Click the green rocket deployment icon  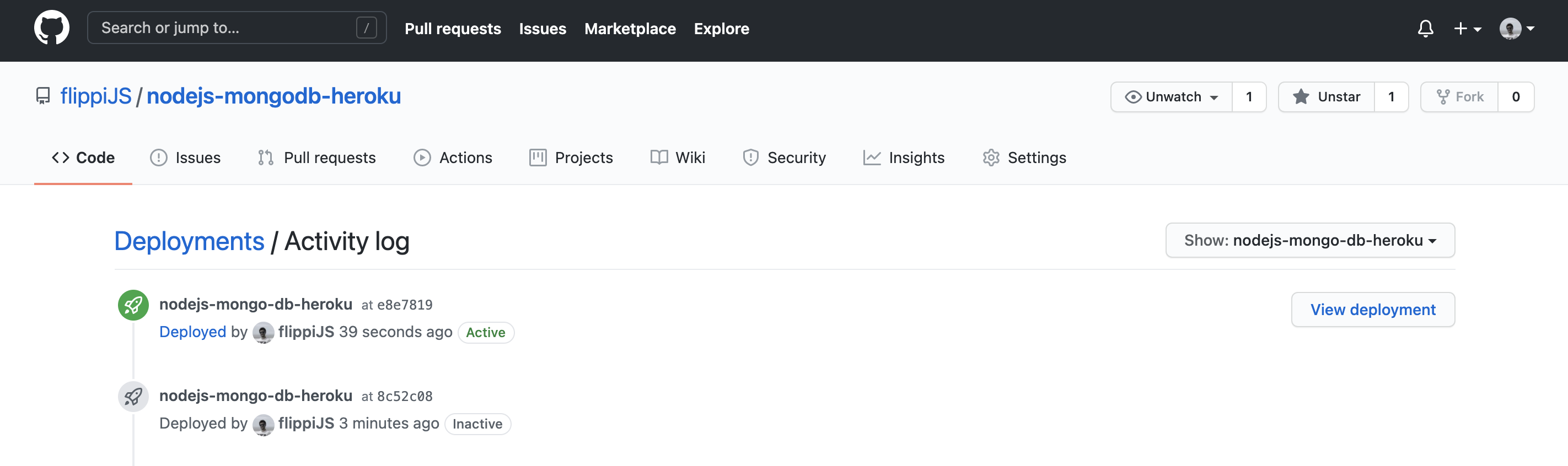tap(133, 305)
